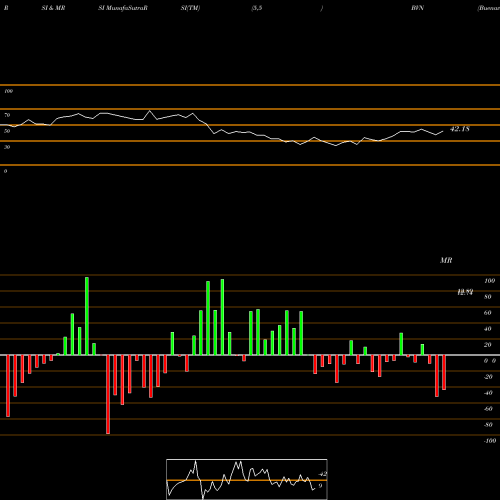Click the 40 label on MR axis
The height and width of the screenshot is (500, 500).
click(x=487, y=329)
